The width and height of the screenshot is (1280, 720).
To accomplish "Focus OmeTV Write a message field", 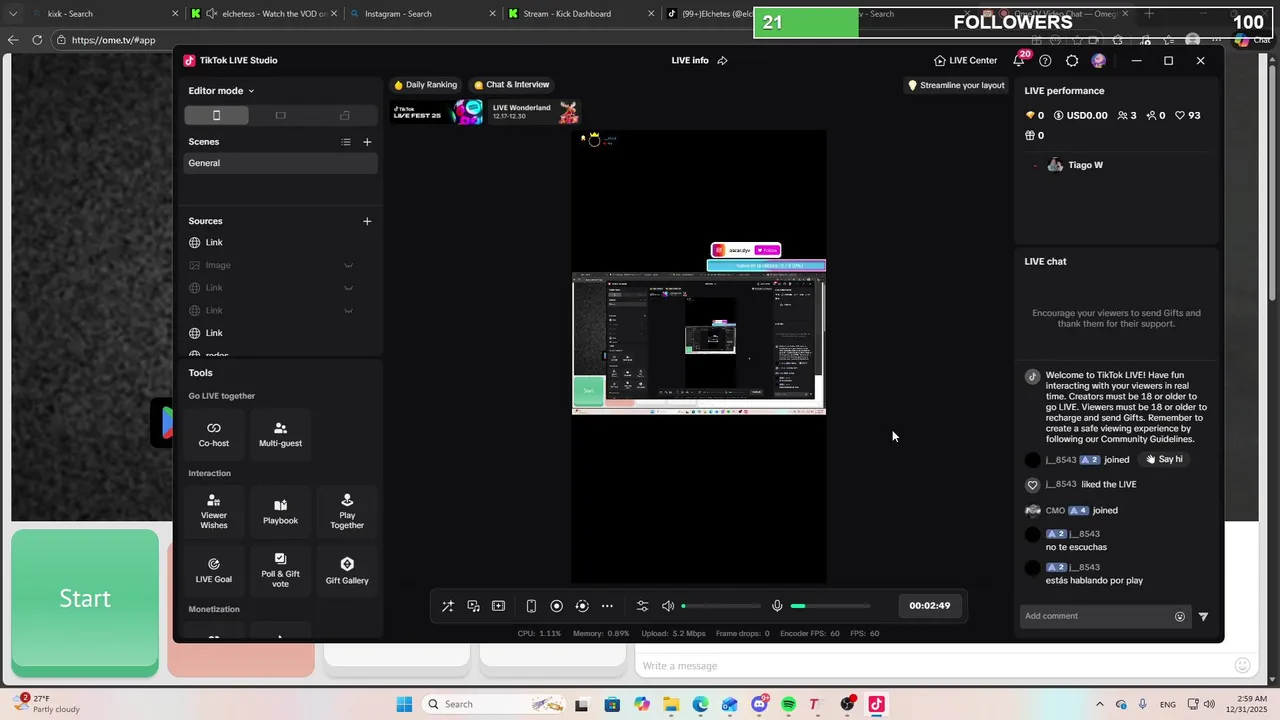I will (935, 666).
